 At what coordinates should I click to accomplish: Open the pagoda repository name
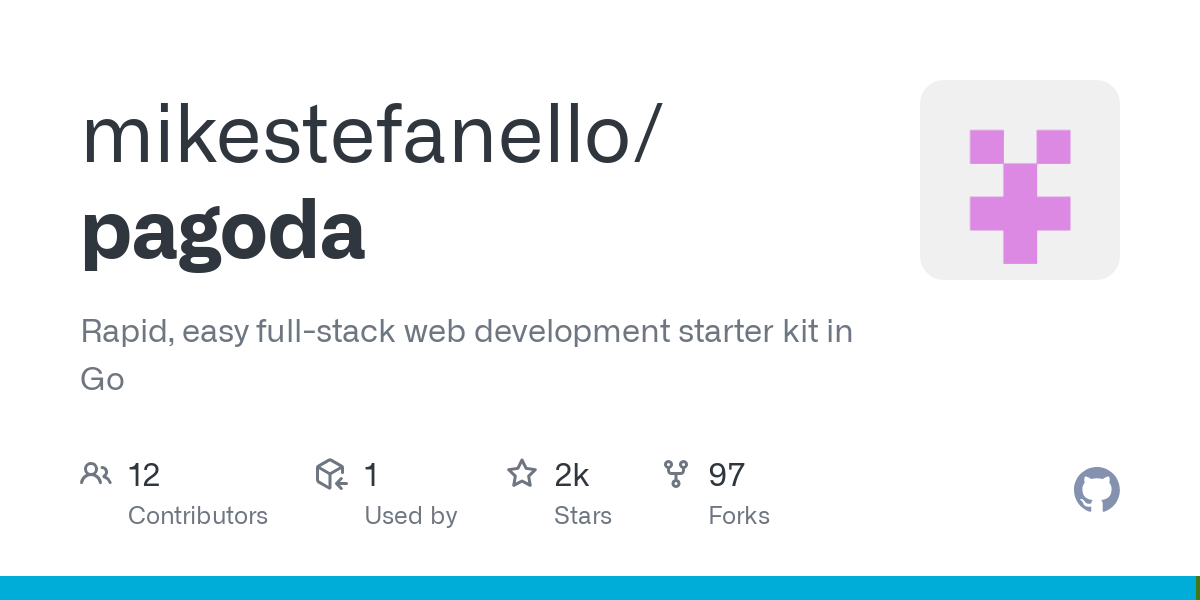pyautogui.click(x=222, y=230)
